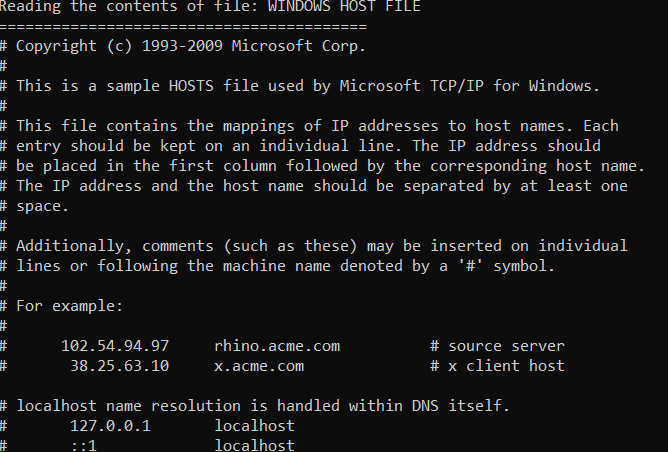
Task: Click the 'WINDOWS HOST FILE' heading text
Action: click(x=352, y=7)
